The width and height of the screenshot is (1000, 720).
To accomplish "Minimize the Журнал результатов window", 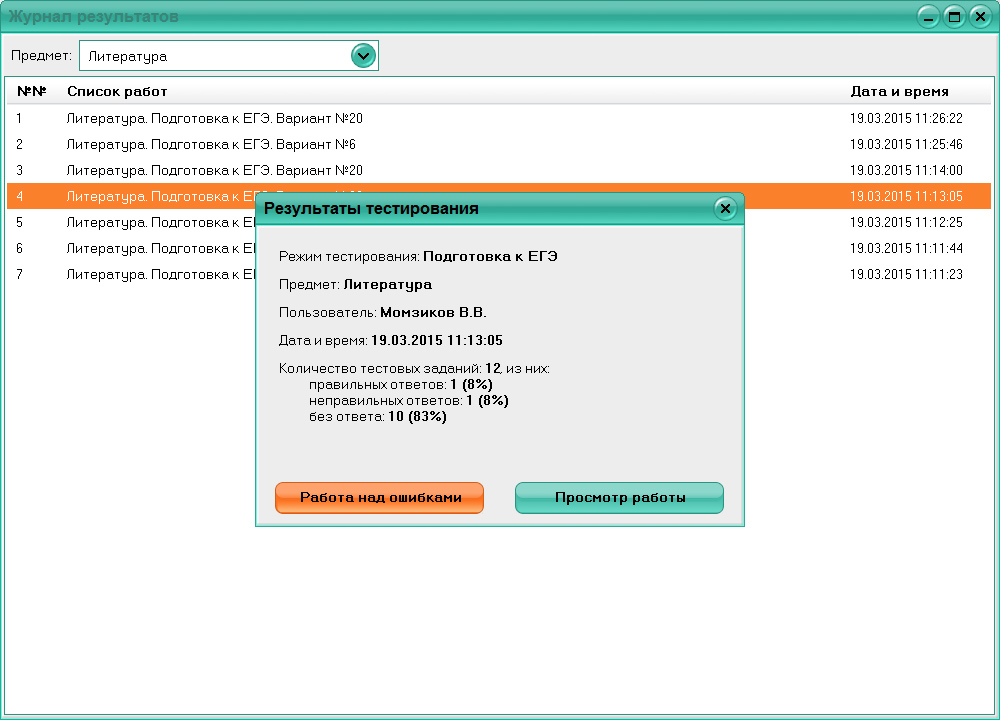I will click(x=929, y=16).
